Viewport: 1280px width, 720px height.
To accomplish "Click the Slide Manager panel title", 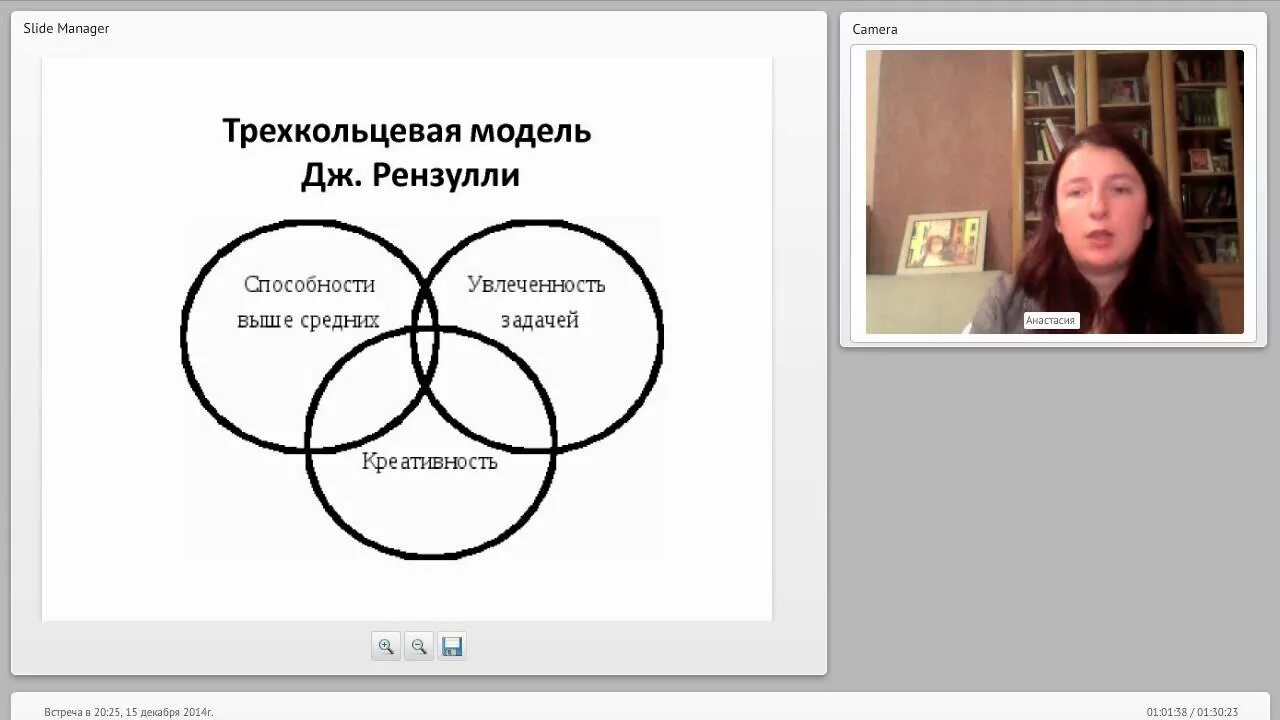I will 67,28.
